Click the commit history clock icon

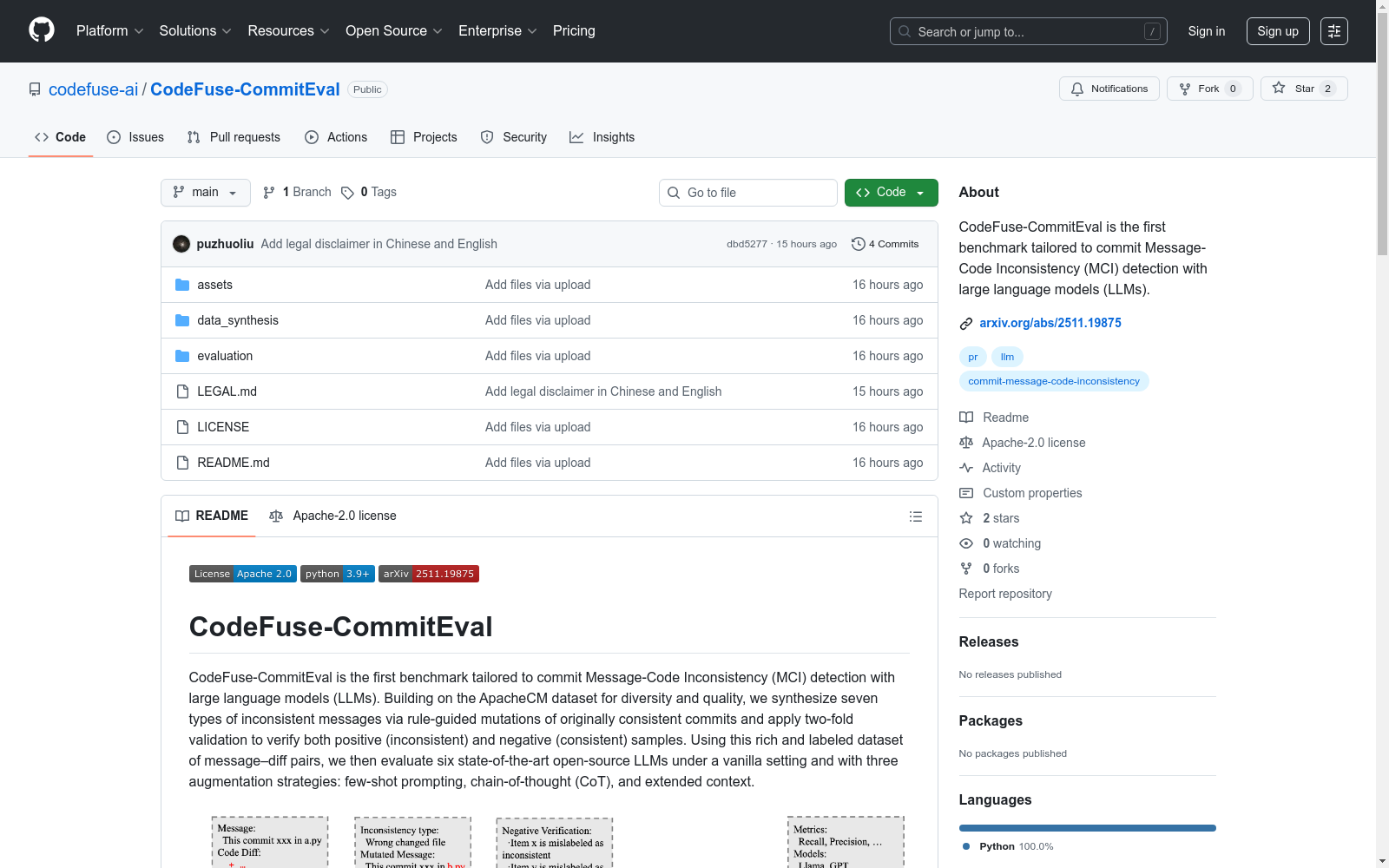pos(859,244)
